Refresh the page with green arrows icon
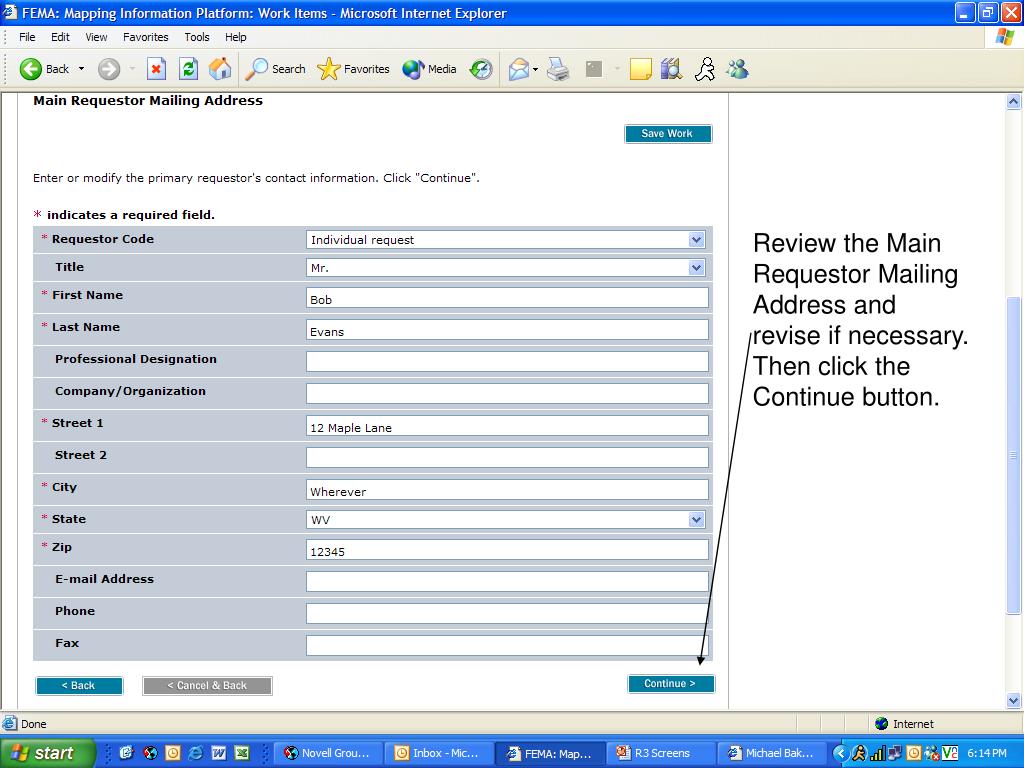The image size is (1024, 768). coord(188,69)
